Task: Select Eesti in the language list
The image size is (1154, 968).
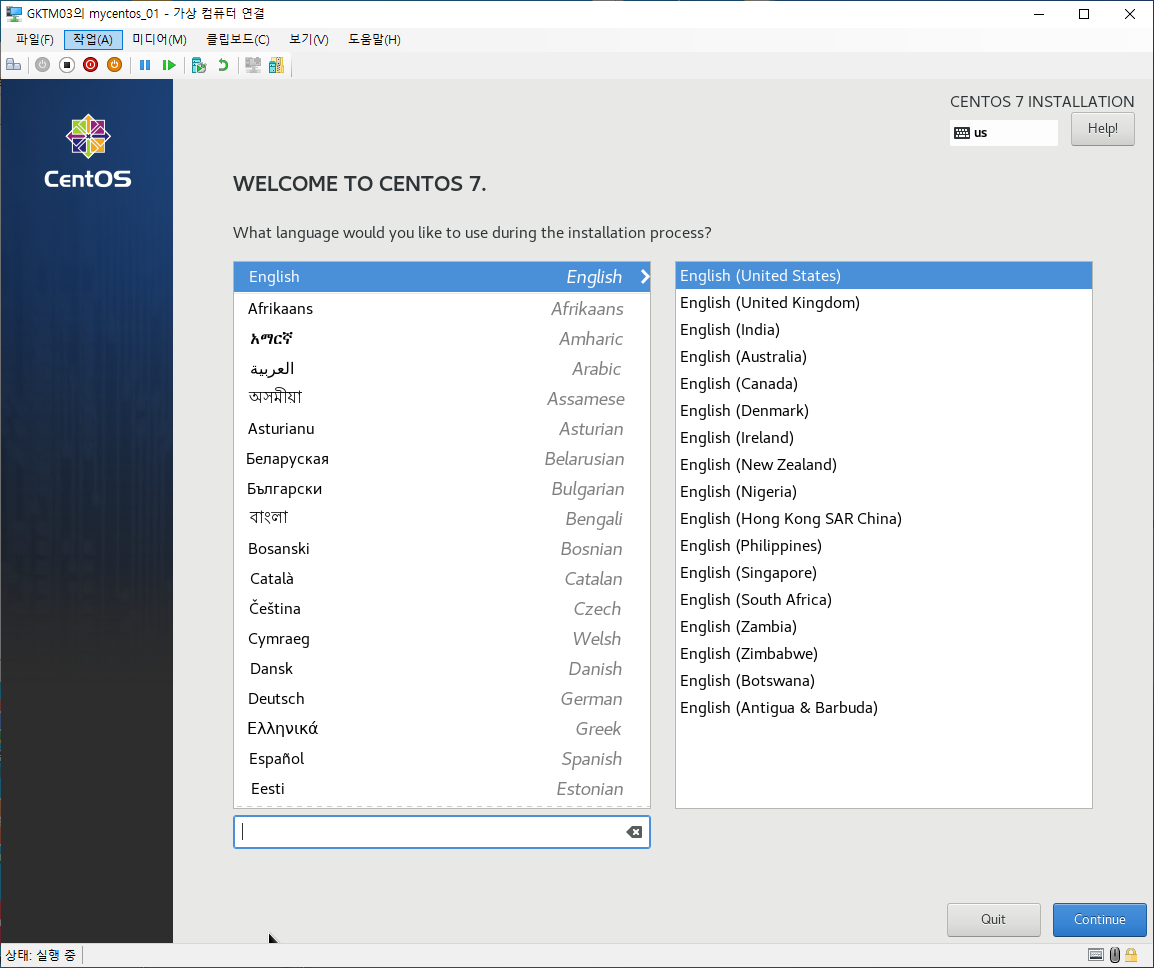Action: [442, 788]
